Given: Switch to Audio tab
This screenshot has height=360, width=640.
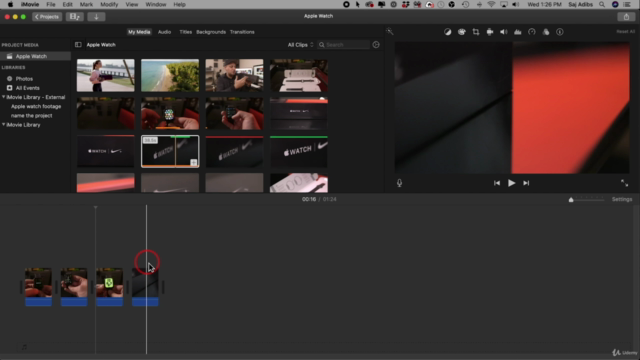Looking at the screenshot, I should click(x=164, y=32).
